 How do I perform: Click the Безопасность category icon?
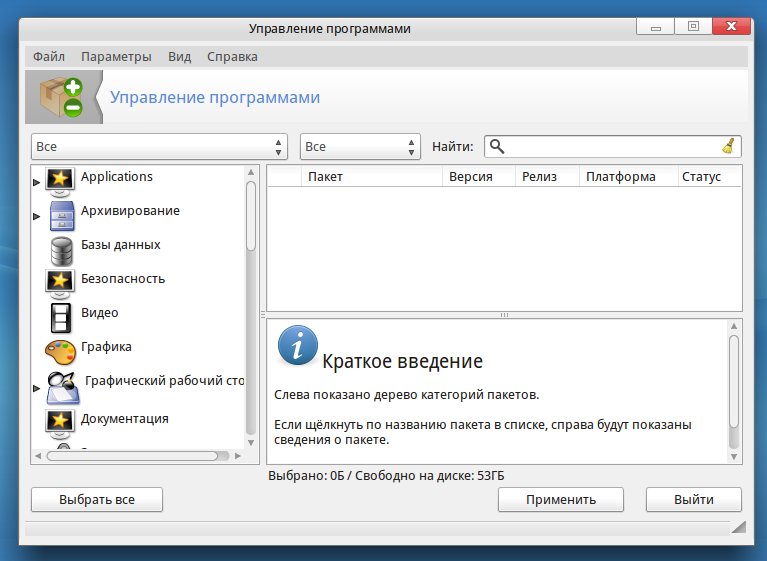pyautogui.click(x=60, y=283)
